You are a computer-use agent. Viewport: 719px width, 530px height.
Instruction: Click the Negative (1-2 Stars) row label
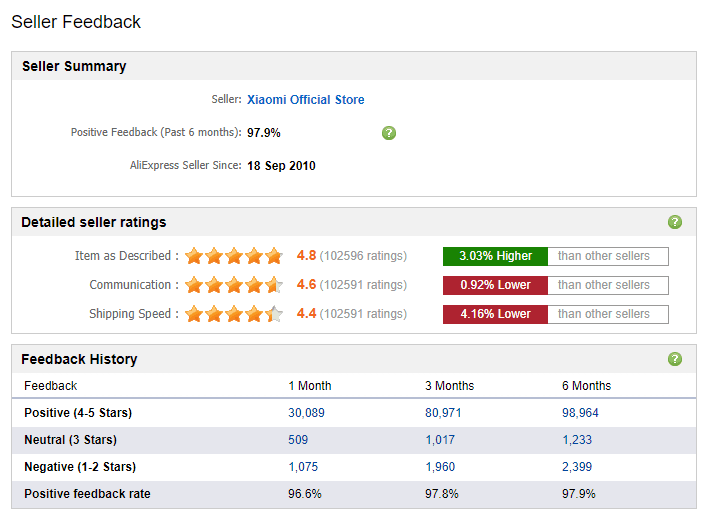click(x=80, y=467)
